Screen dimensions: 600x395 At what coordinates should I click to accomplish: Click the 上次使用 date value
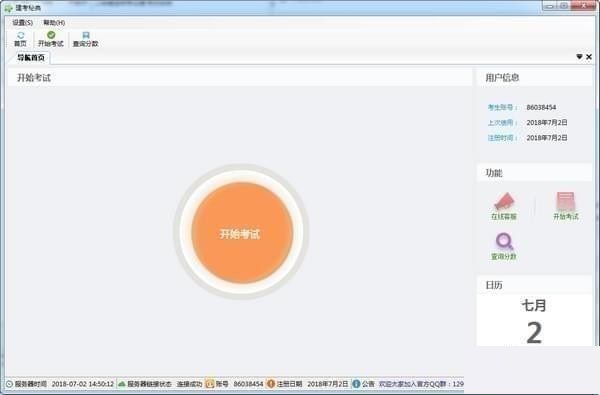point(547,122)
